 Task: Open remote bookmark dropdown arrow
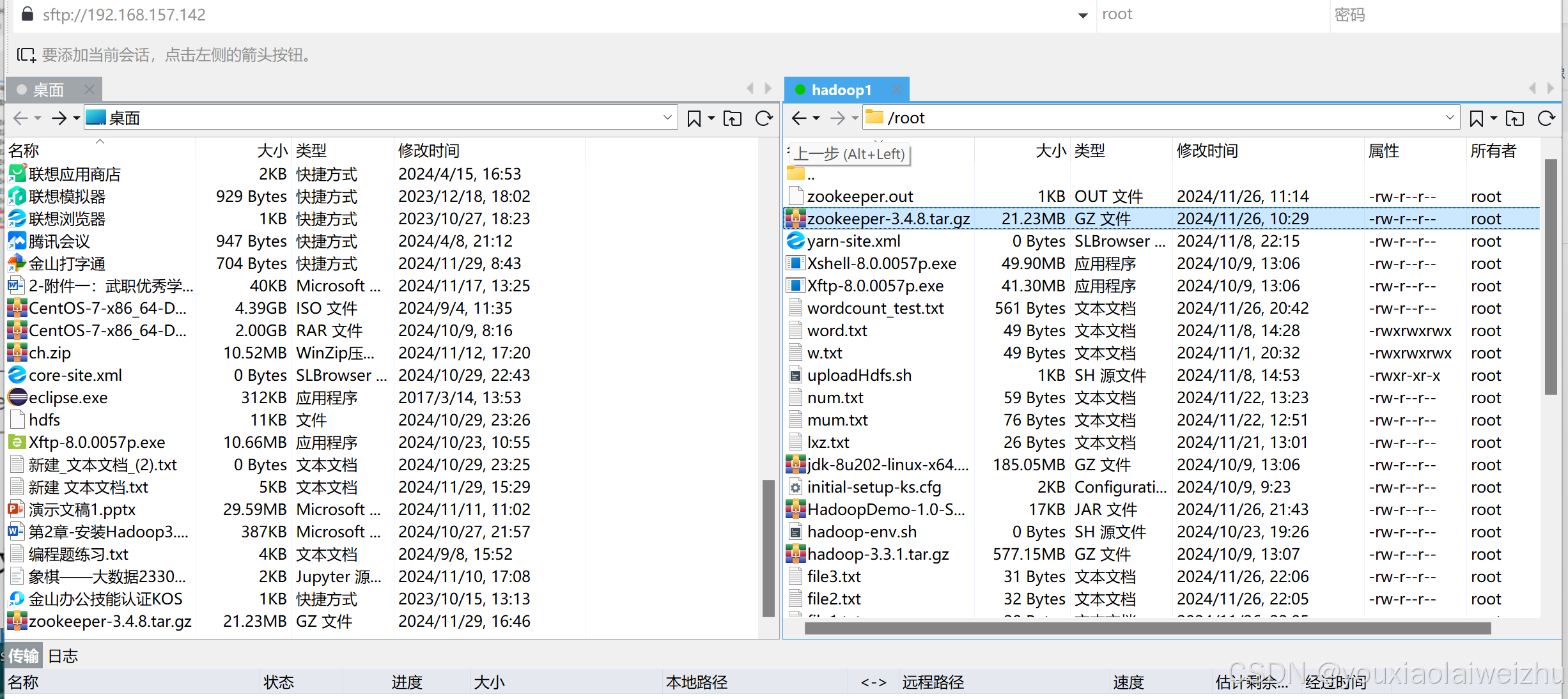(x=1494, y=118)
